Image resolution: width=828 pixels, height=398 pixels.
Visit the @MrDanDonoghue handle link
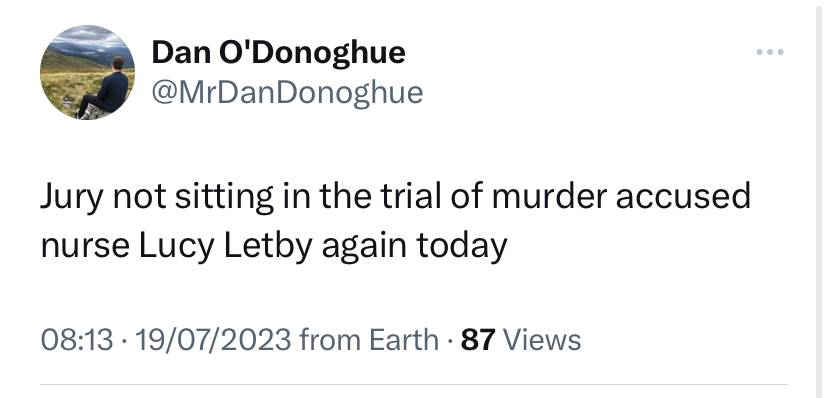(x=287, y=92)
